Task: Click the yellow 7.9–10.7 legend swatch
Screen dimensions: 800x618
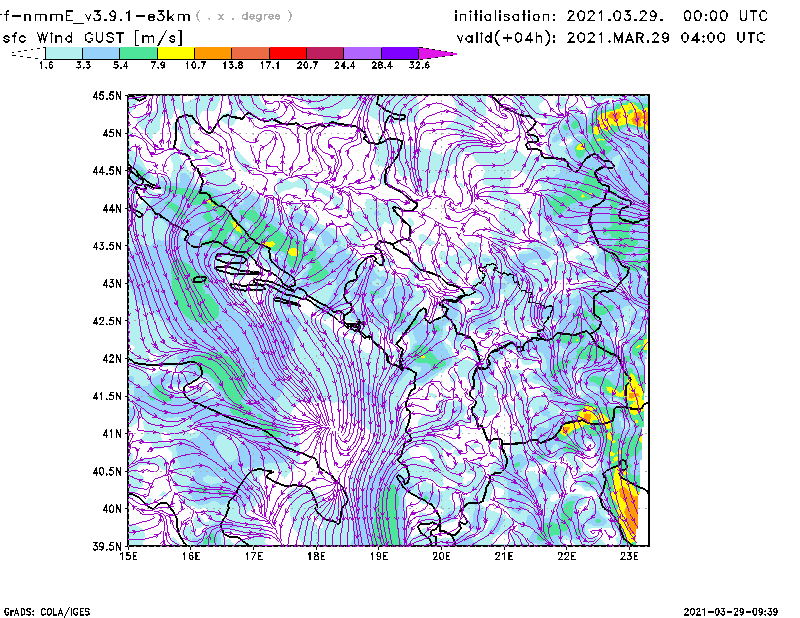Action: [x=176, y=53]
